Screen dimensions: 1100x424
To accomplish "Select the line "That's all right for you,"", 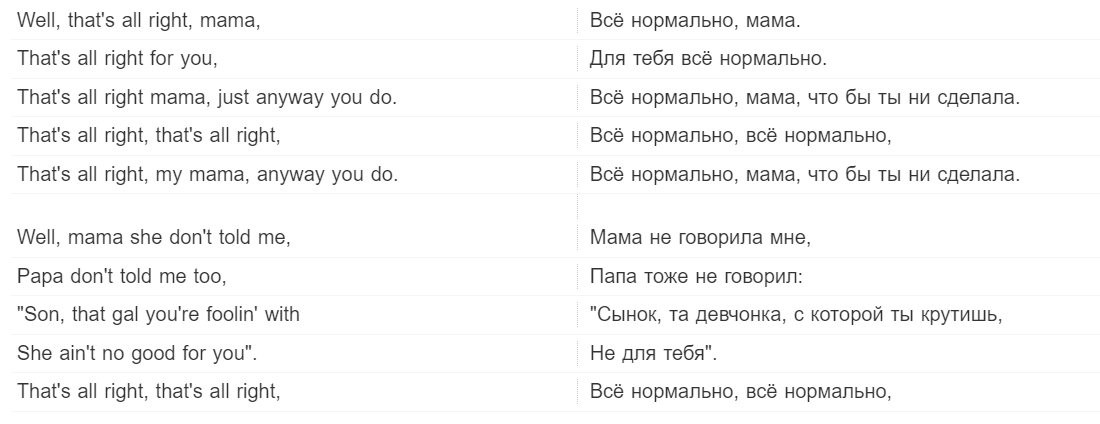I will tap(118, 59).
